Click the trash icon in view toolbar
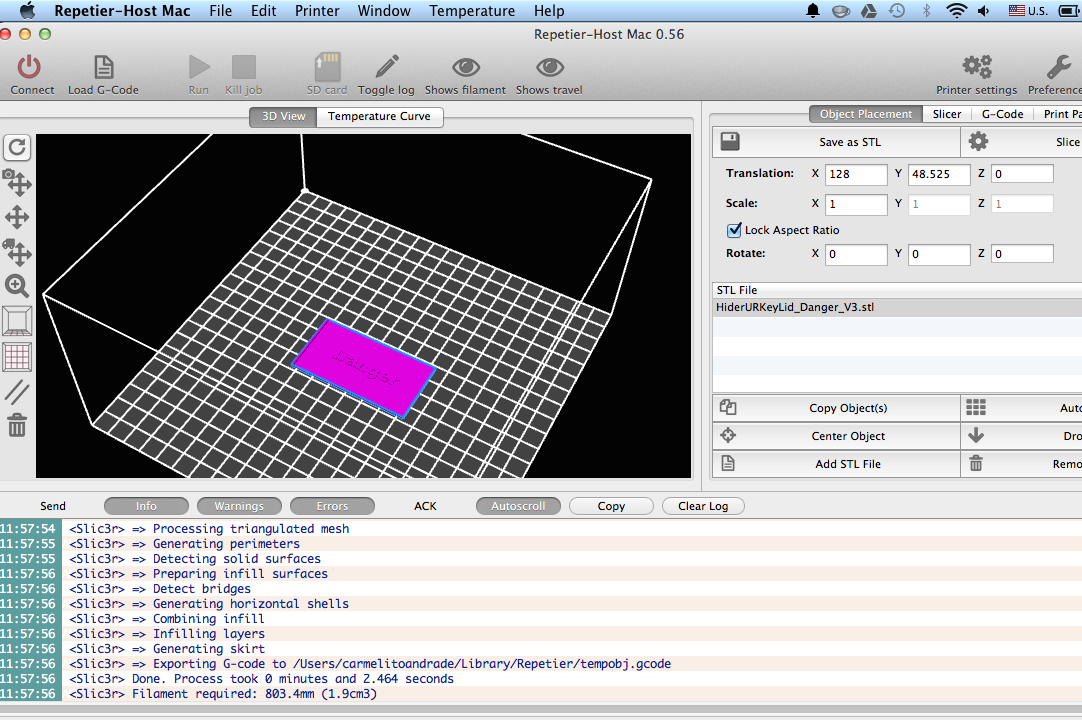Viewport: 1082px width, 720px height. coord(17,425)
